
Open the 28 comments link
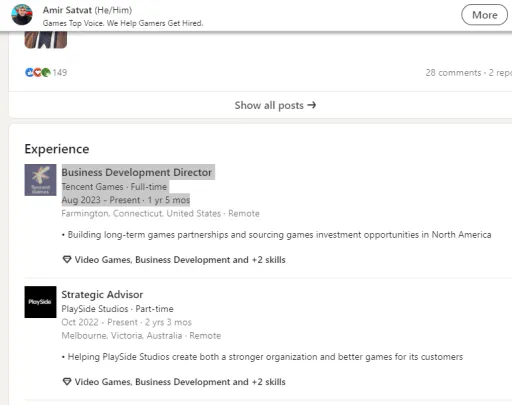pos(453,73)
